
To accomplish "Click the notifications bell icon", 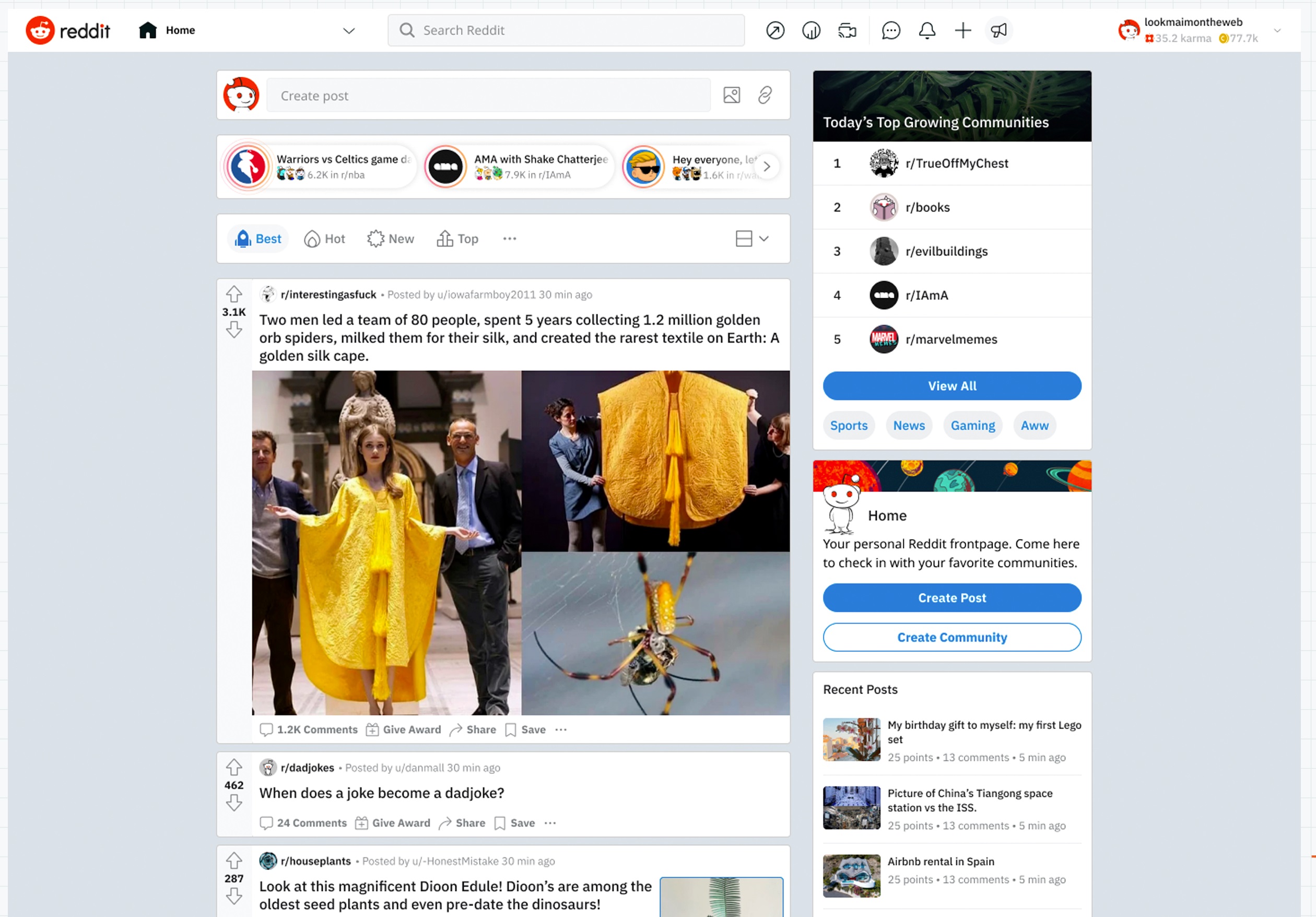I will point(927,30).
